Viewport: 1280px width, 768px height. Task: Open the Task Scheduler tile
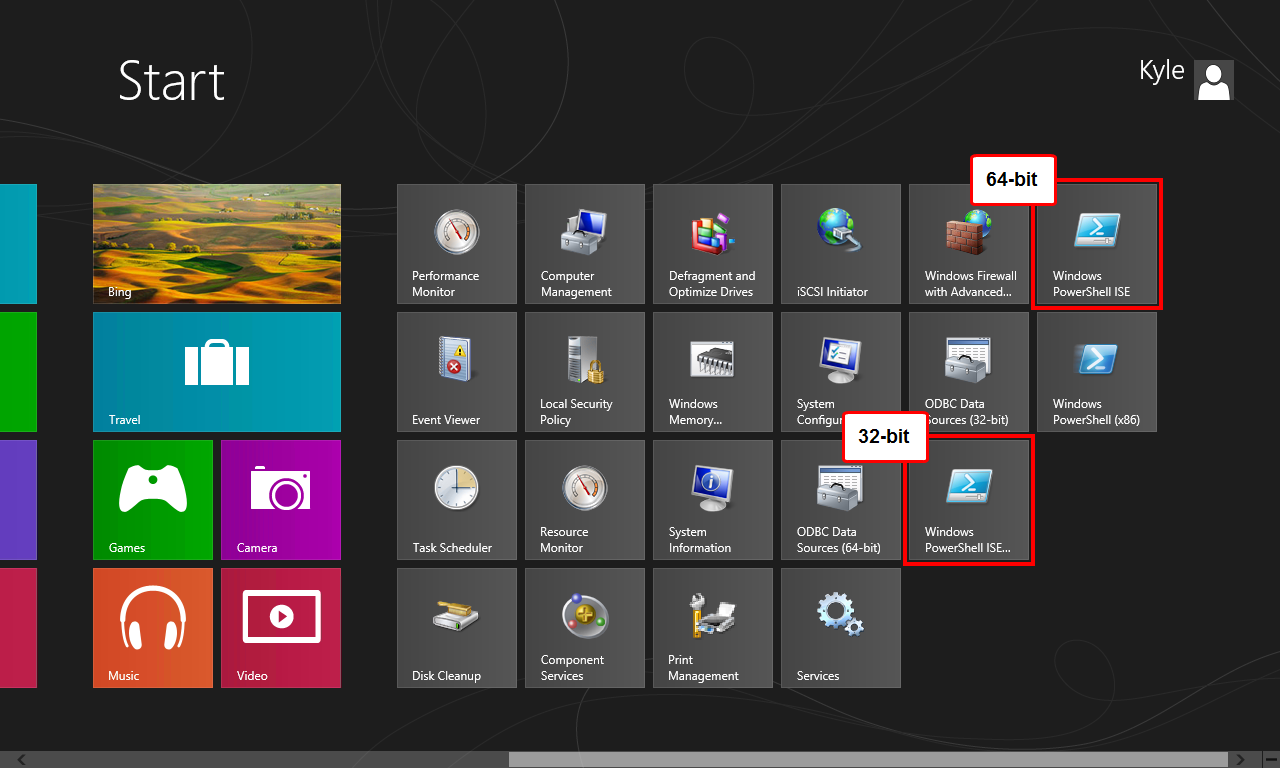pyautogui.click(x=457, y=500)
